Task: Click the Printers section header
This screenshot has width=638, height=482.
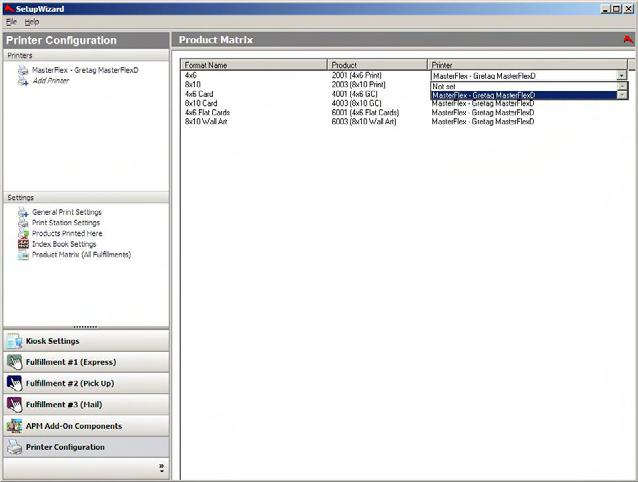Action: (86, 55)
